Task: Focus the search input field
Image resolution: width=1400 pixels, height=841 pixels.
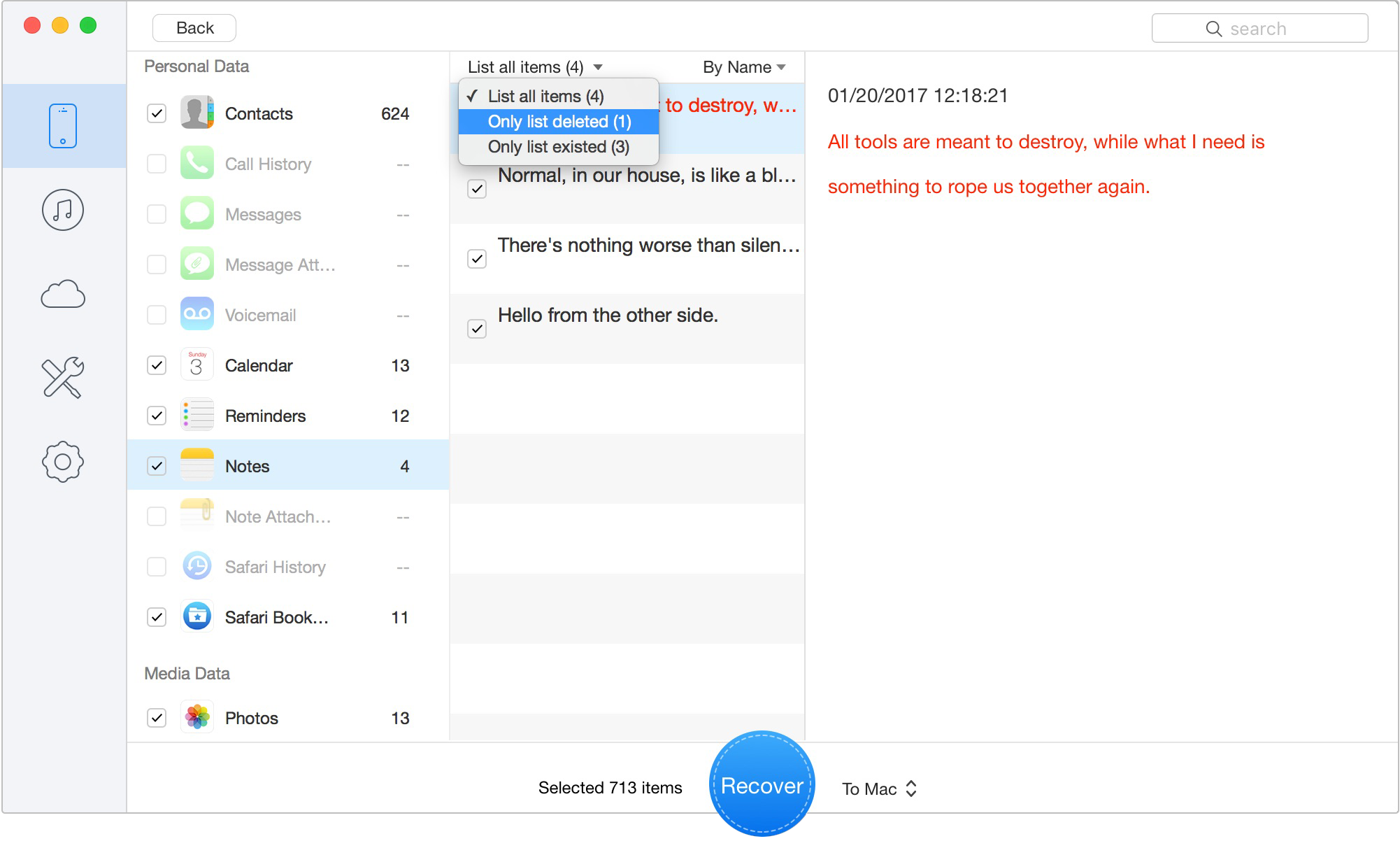Action: click(1259, 29)
